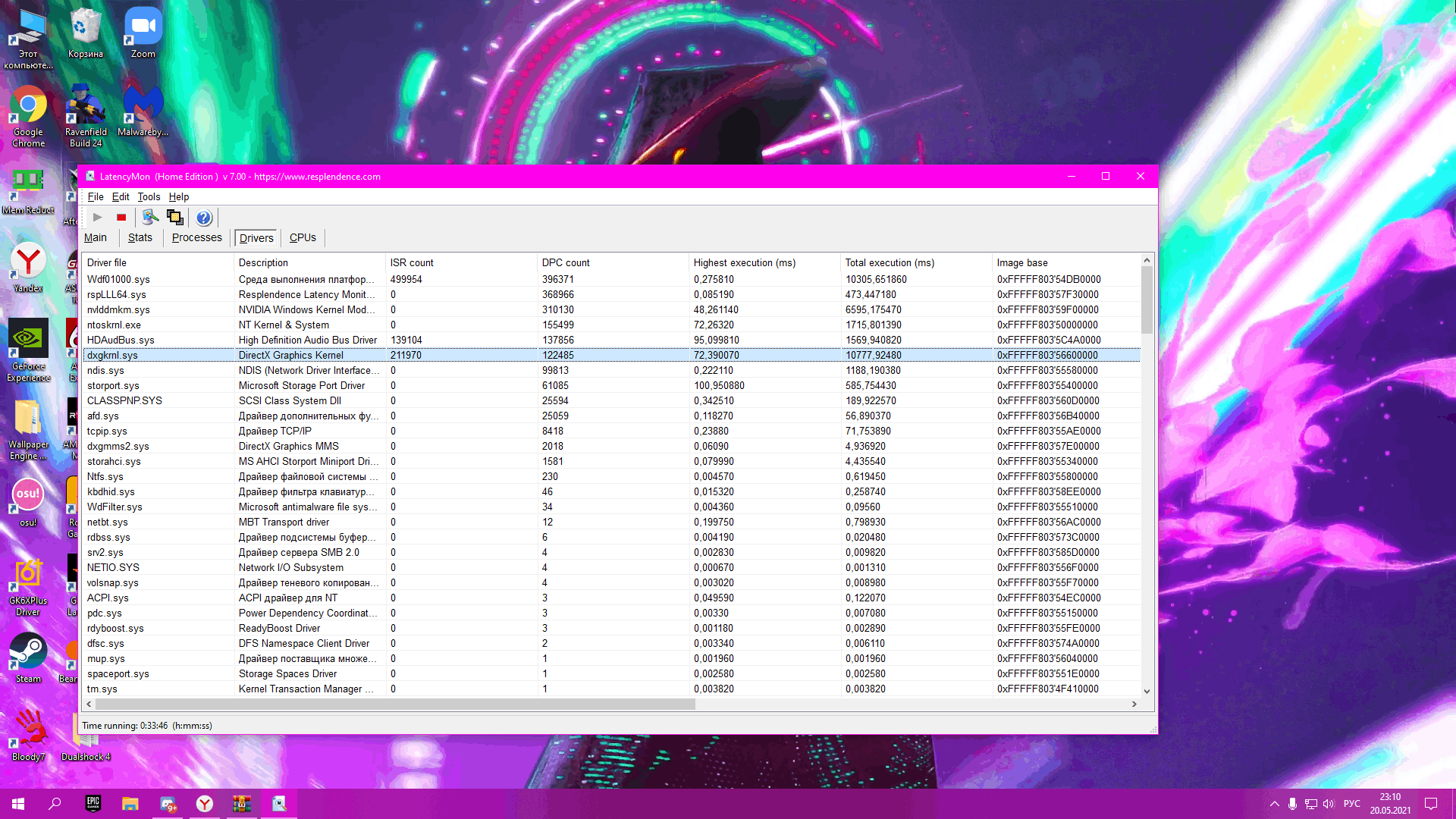Open Этот компьютер desktop icon
1456x819 pixels.
(28, 39)
